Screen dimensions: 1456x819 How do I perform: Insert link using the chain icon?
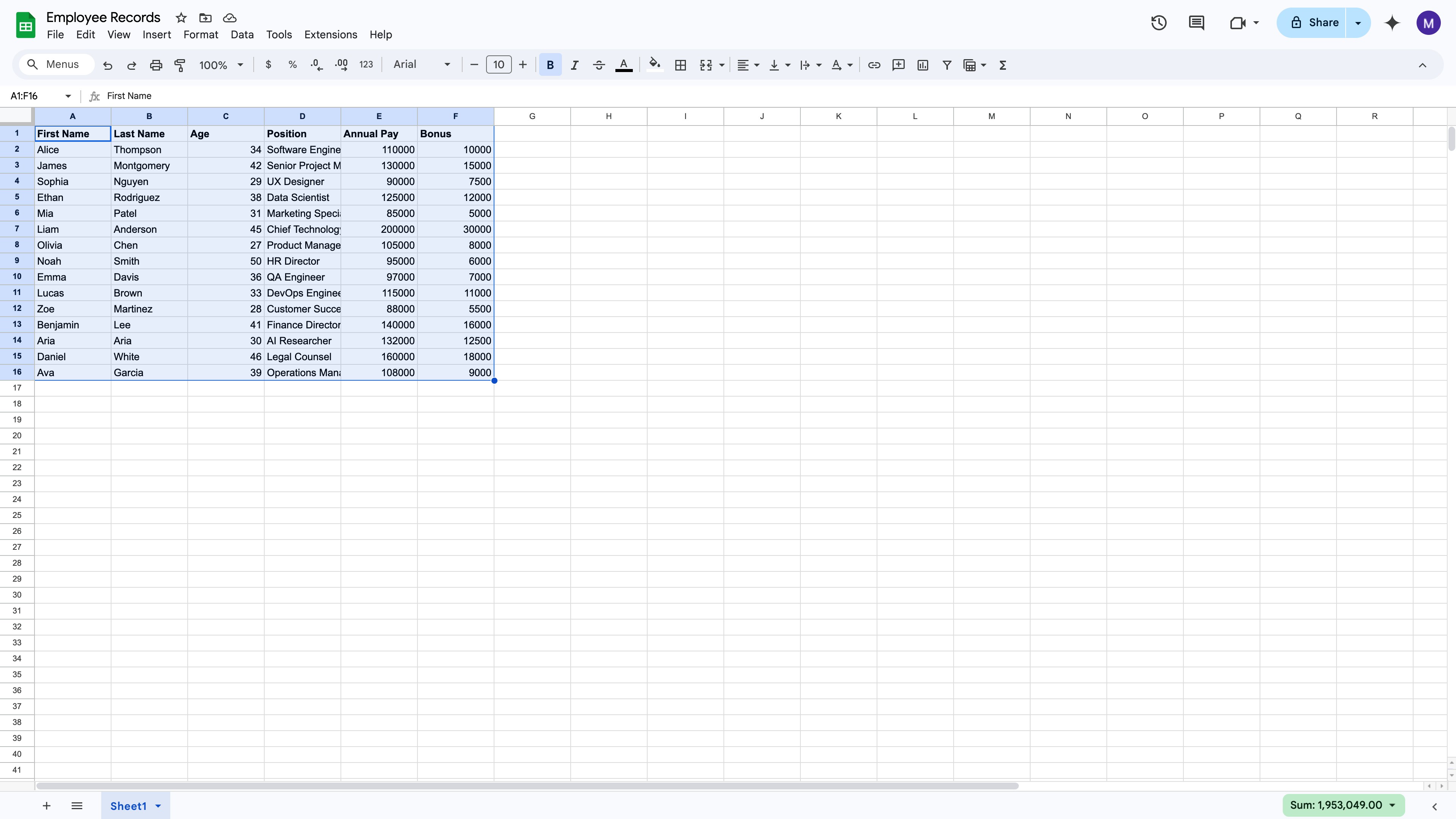pyautogui.click(x=874, y=65)
